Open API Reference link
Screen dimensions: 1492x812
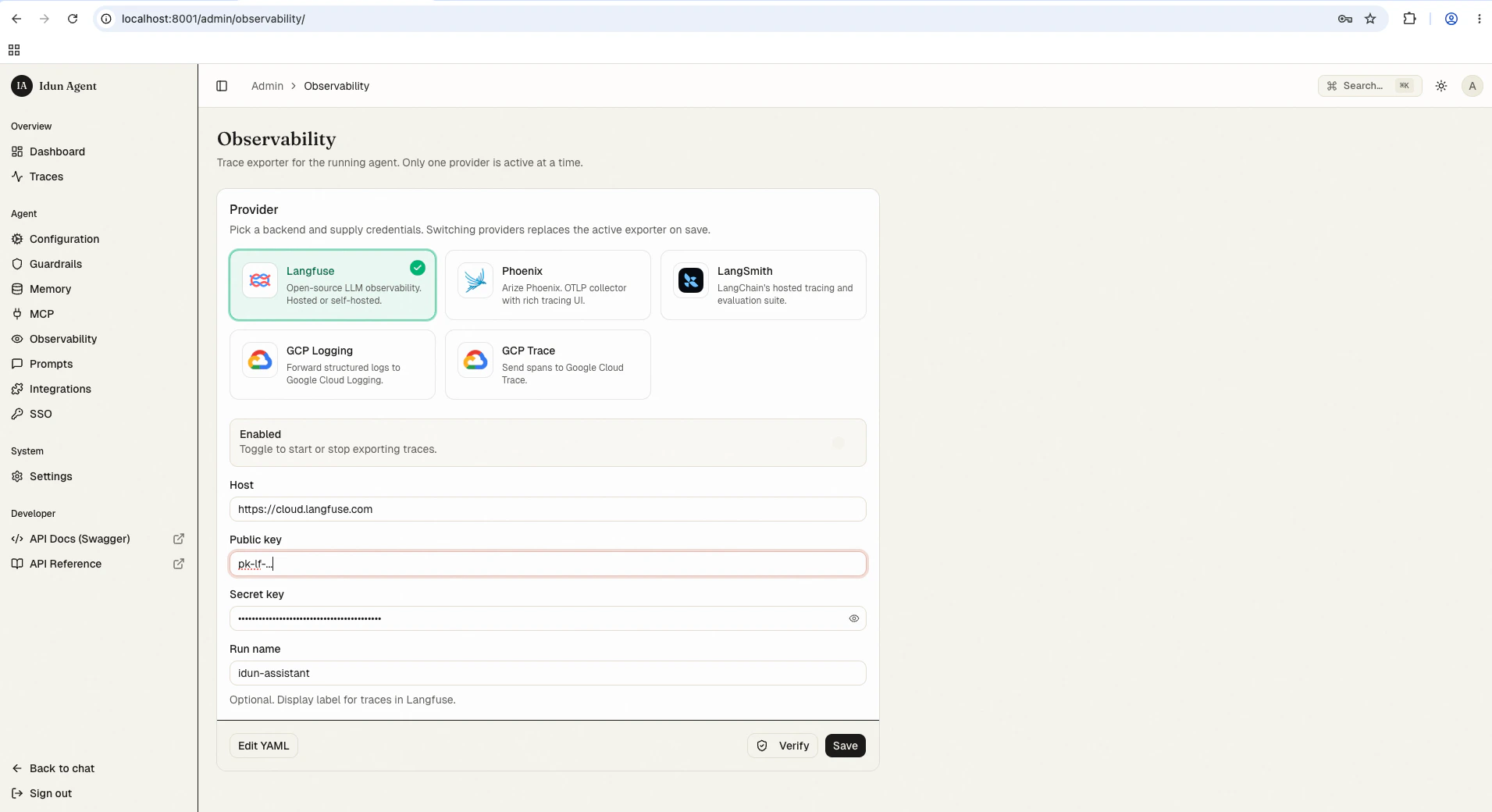66,564
